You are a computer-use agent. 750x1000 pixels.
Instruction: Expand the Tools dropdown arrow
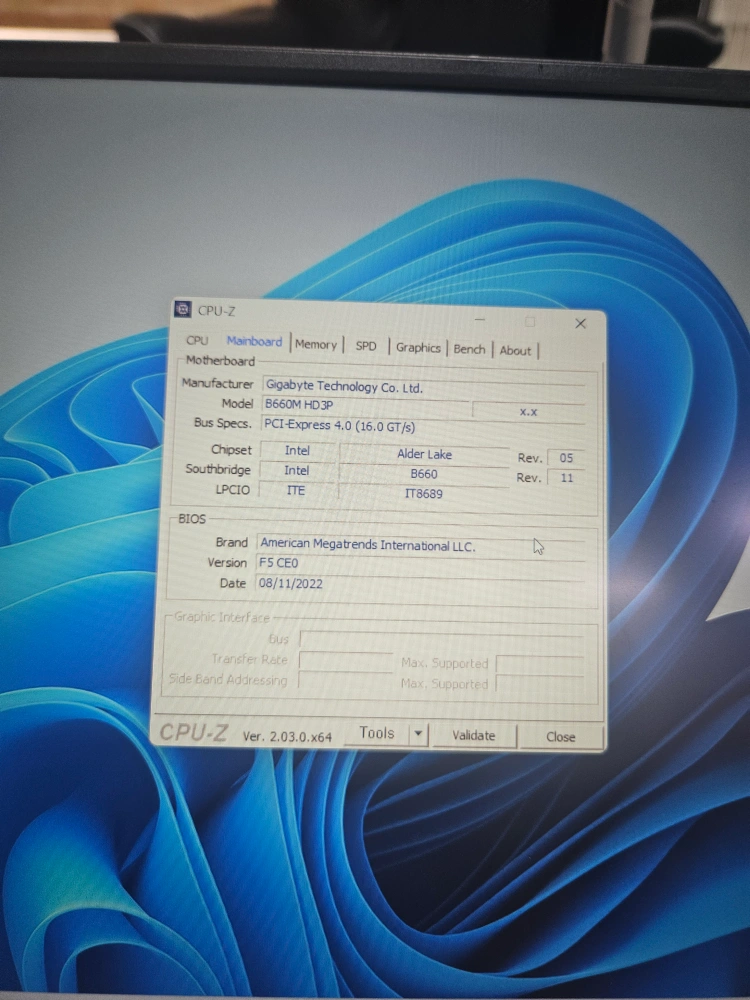click(x=418, y=734)
